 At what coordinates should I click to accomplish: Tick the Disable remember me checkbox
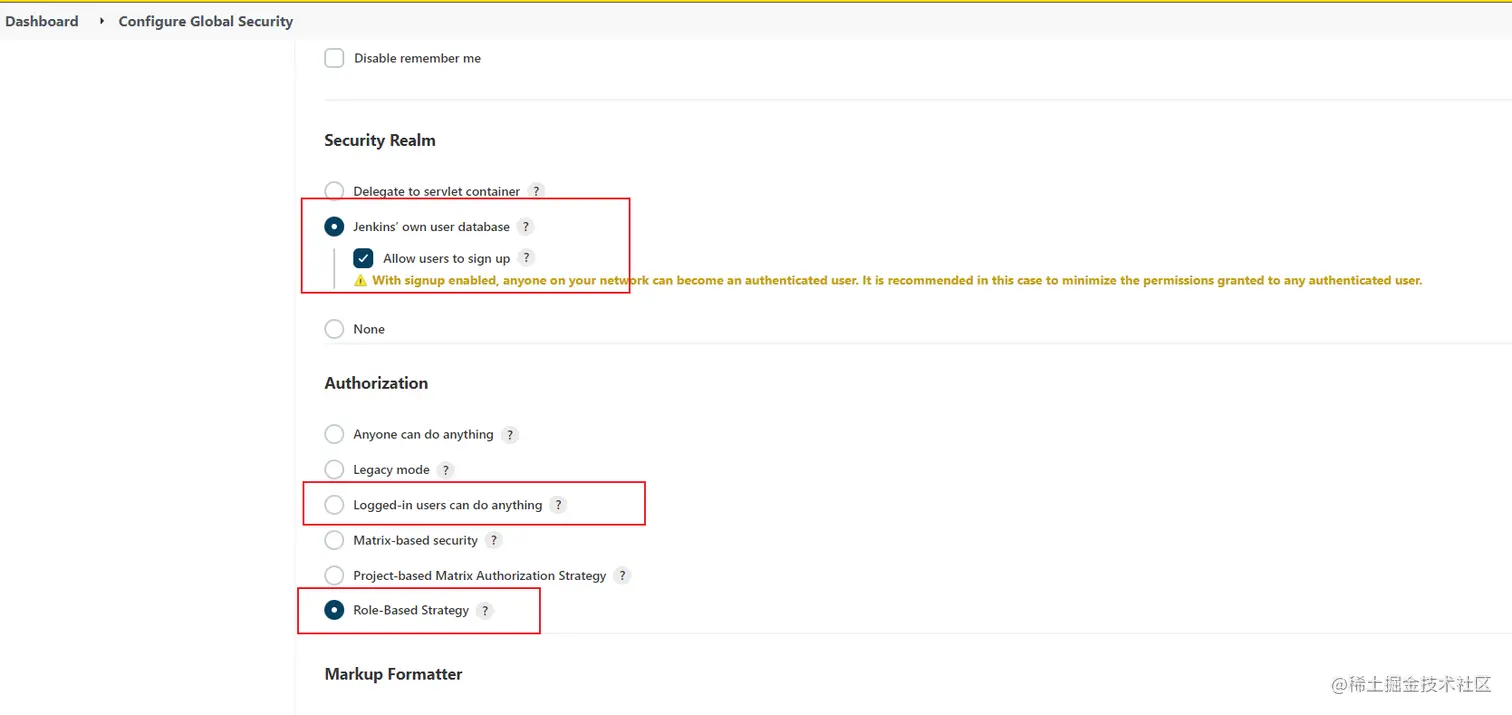coord(334,58)
